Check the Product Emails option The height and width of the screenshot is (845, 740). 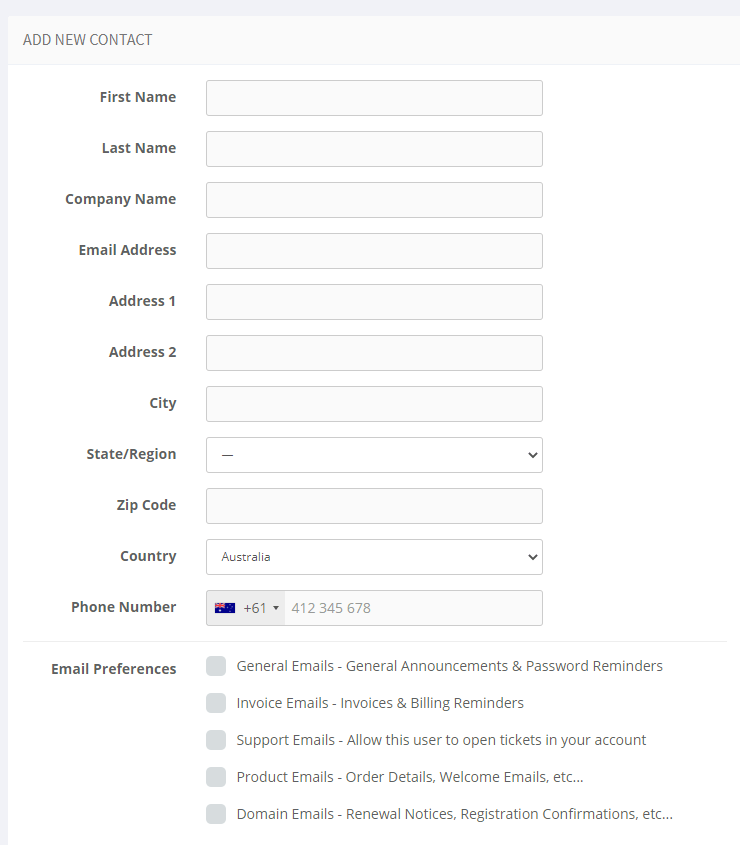click(x=216, y=776)
